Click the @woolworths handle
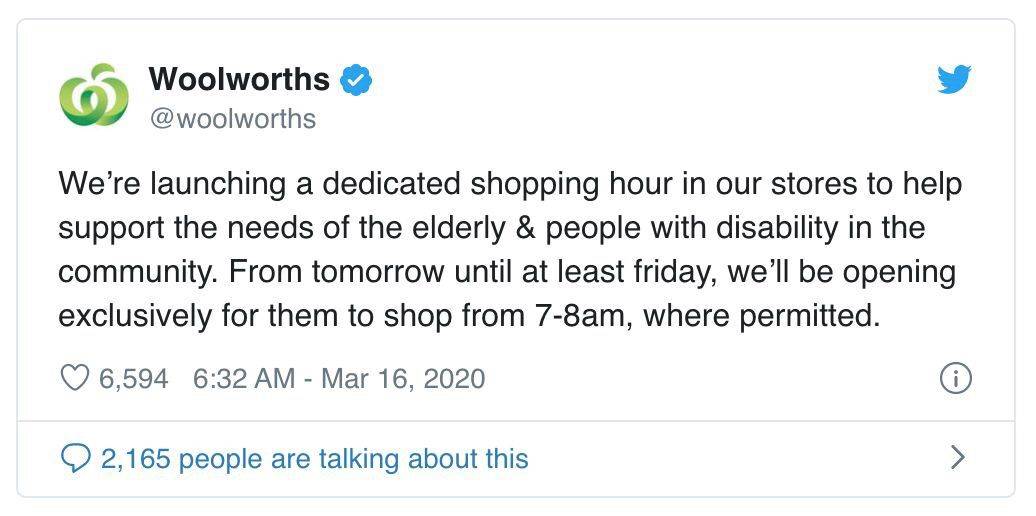 click(233, 119)
